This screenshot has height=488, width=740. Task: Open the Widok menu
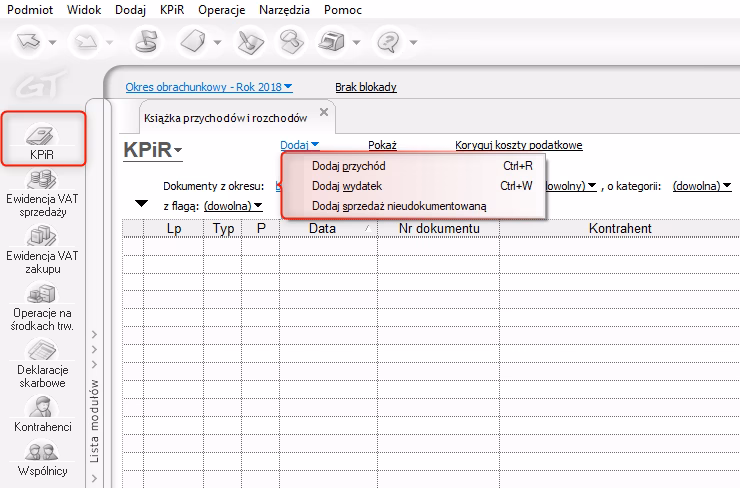pyautogui.click(x=84, y=9)
